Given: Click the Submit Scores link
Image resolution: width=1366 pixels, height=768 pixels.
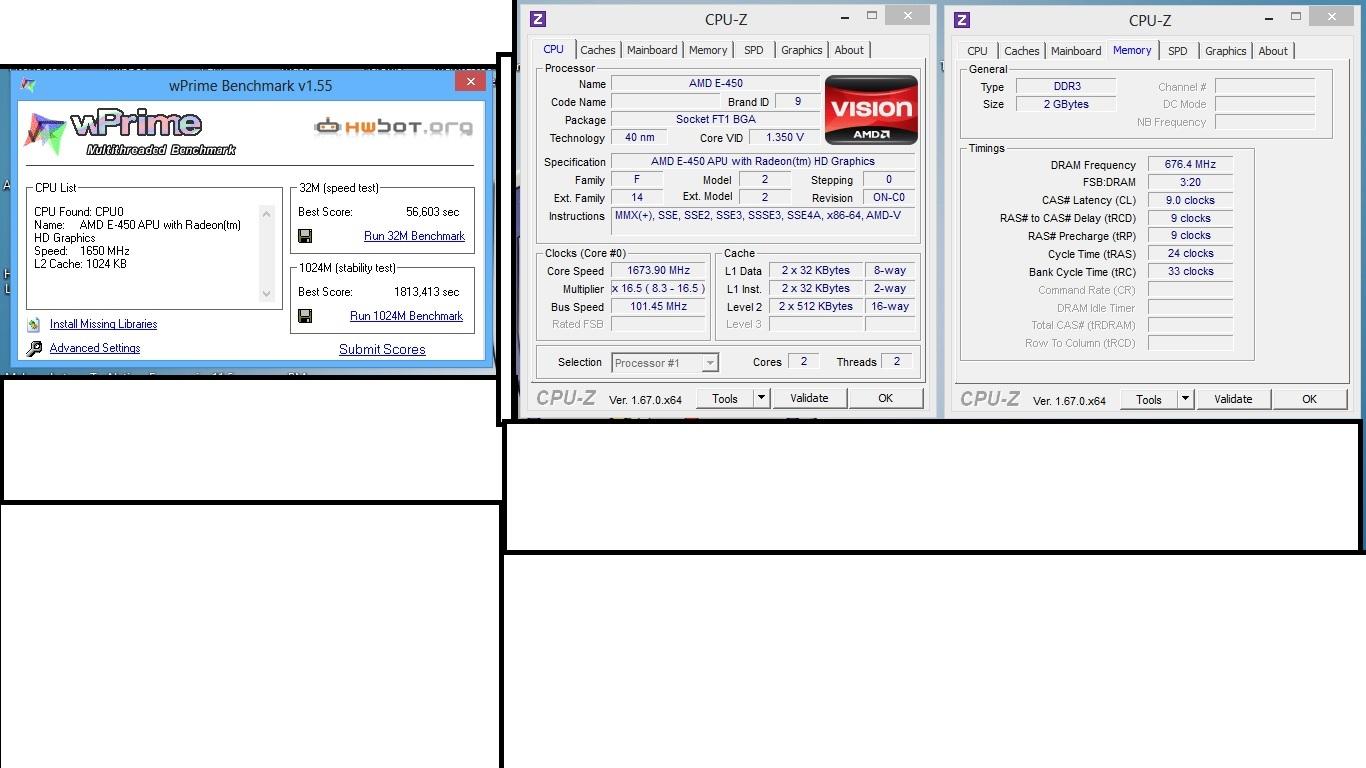Looking at the screenshot, I should coord(382,349).
